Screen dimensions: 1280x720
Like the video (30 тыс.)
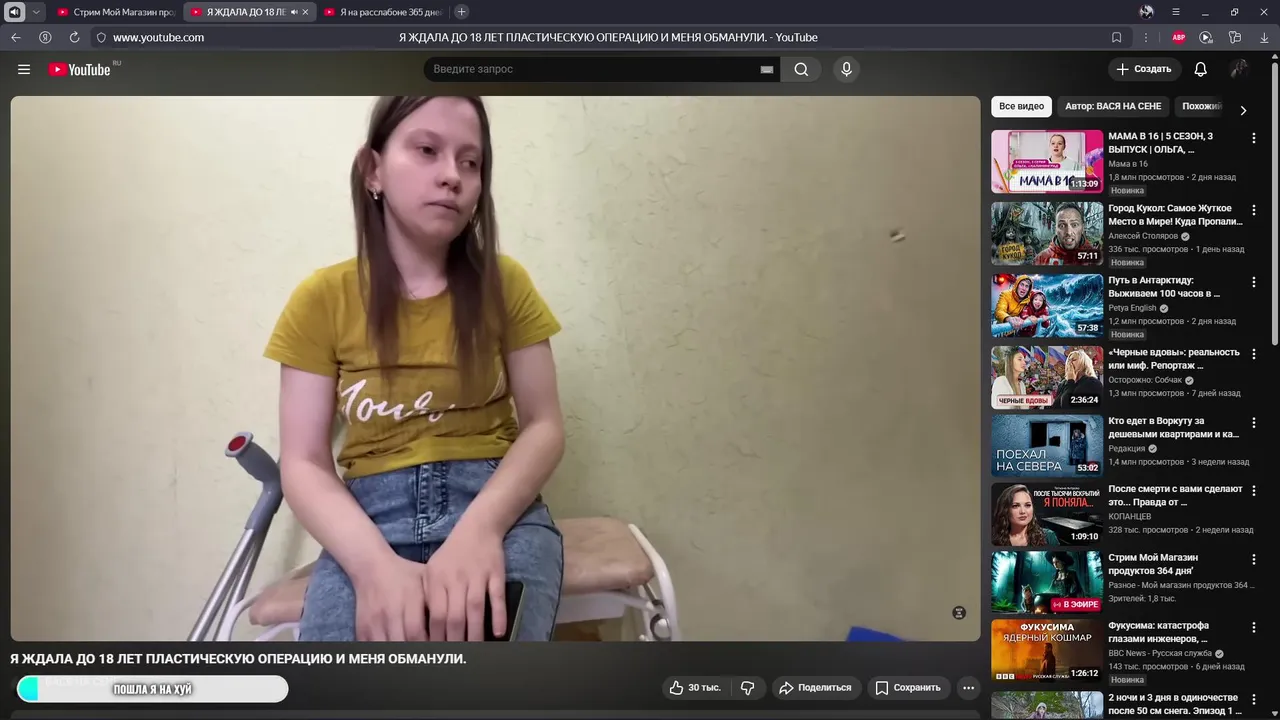pyautogui.click(x=695, y=687)
